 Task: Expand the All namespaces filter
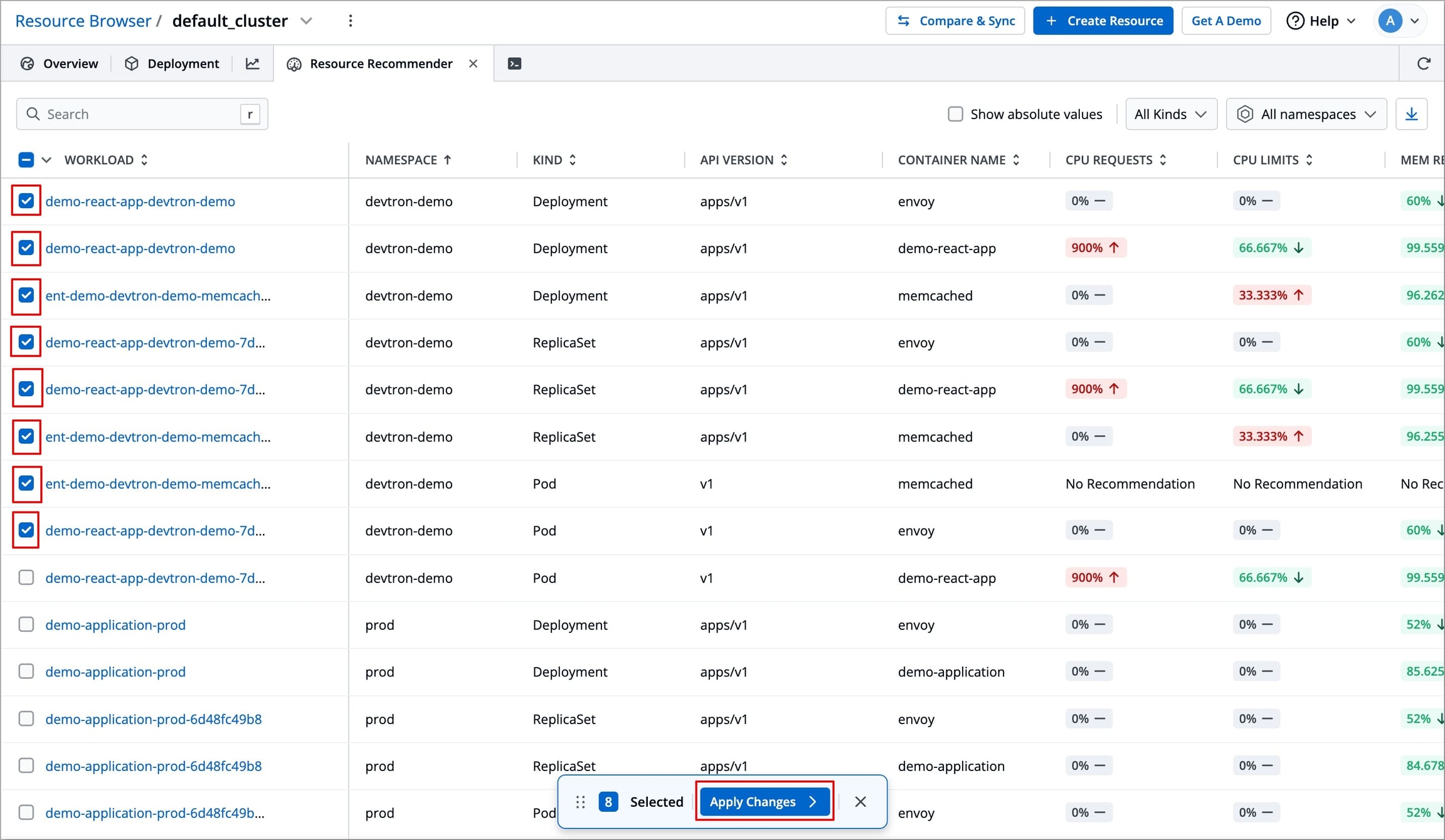[x=1306, y=114]
